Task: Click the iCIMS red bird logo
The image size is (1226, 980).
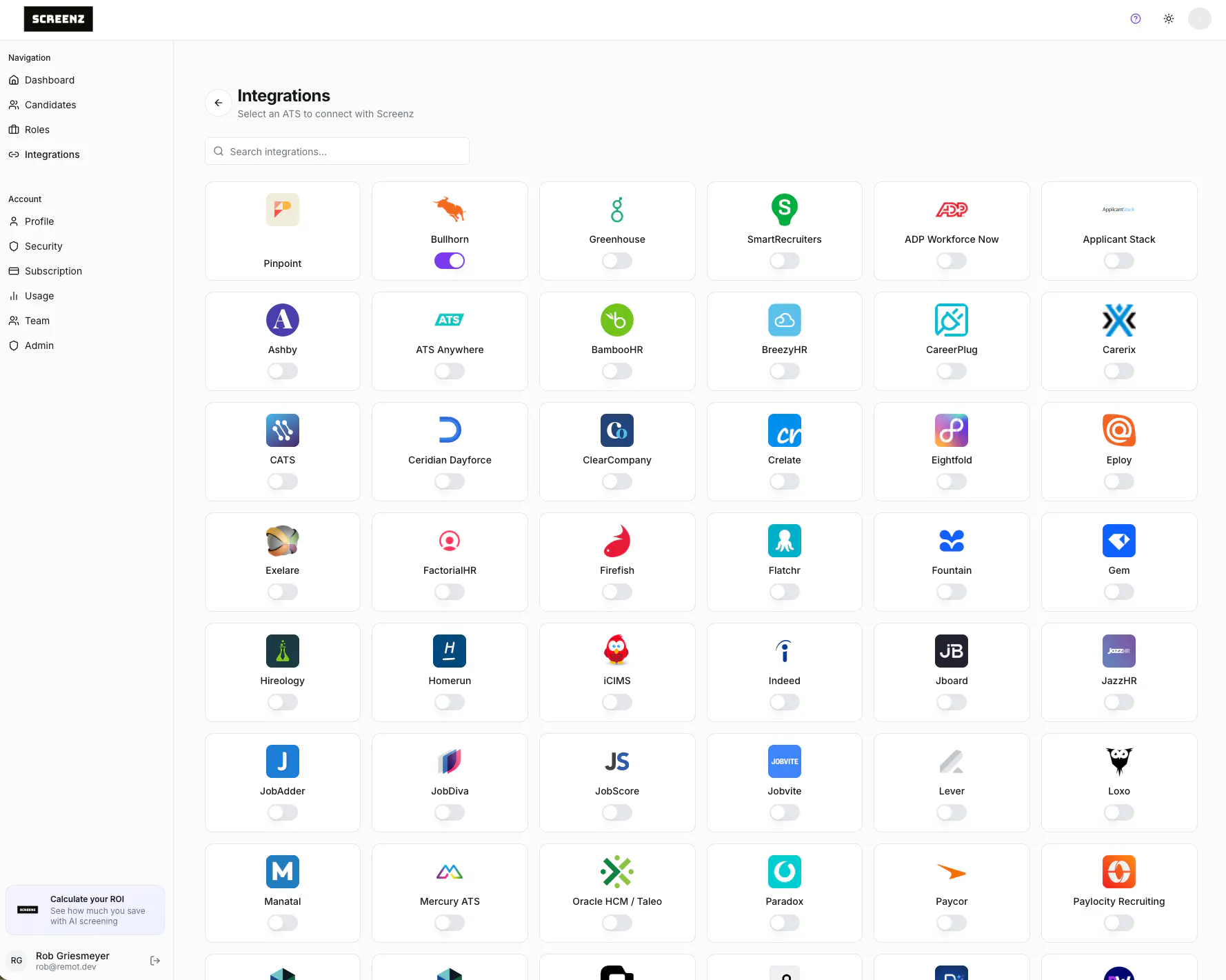Action: tap(617, 651)
